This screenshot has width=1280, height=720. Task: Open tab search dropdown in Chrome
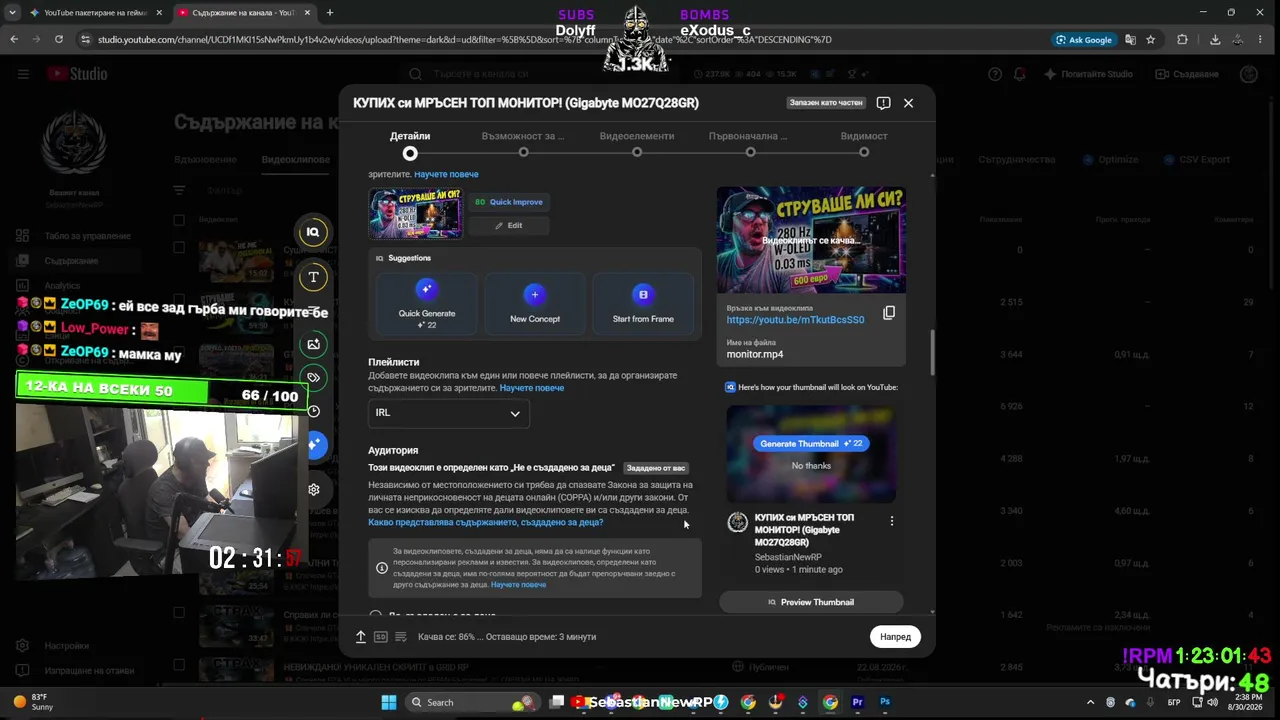click(x=13, y=13)
